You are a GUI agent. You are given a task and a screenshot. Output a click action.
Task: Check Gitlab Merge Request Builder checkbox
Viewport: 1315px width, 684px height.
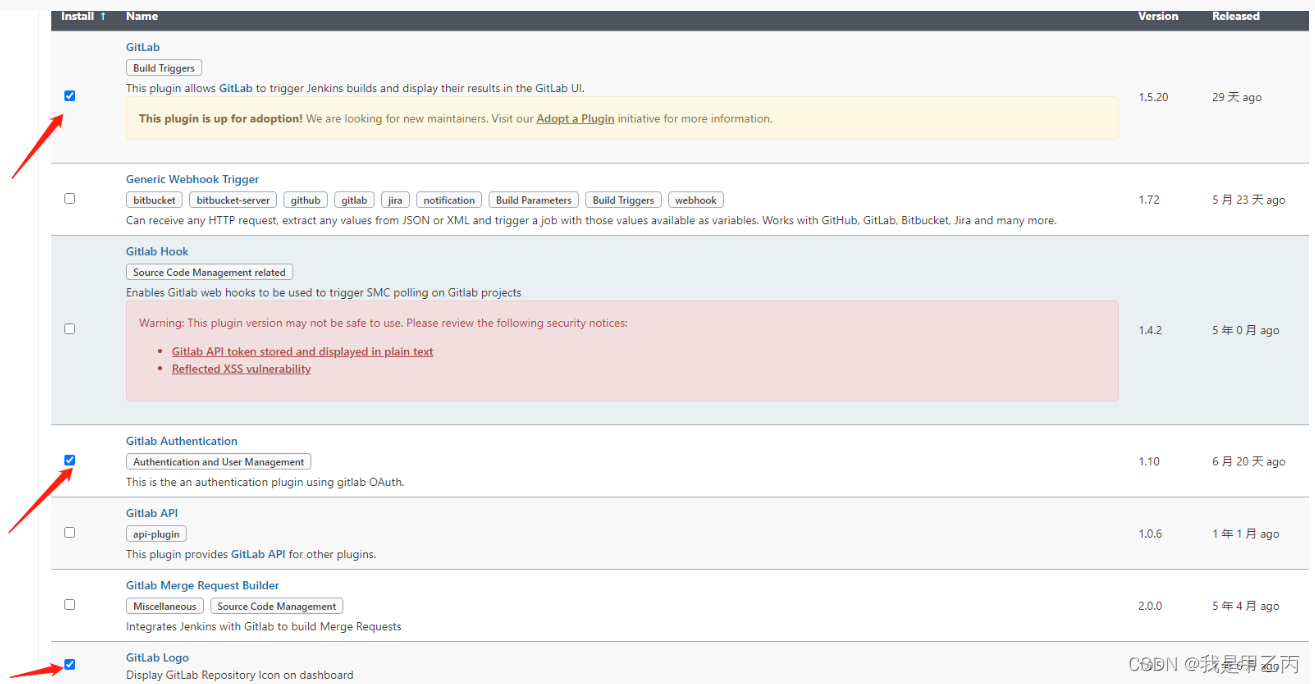[x=70, y=605]
